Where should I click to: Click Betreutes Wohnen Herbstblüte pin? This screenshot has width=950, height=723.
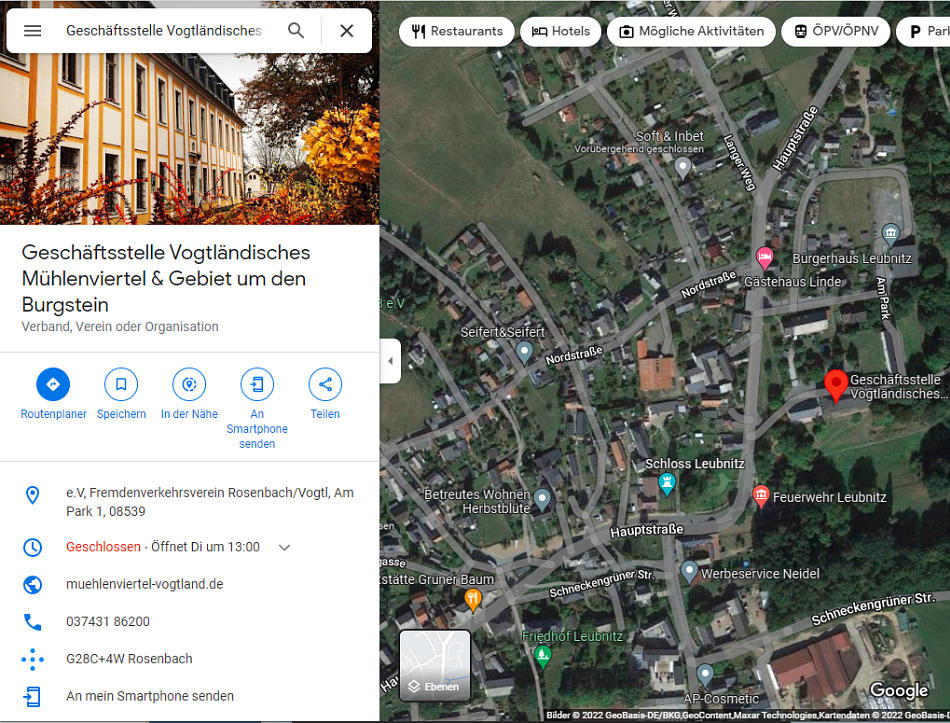542,500
